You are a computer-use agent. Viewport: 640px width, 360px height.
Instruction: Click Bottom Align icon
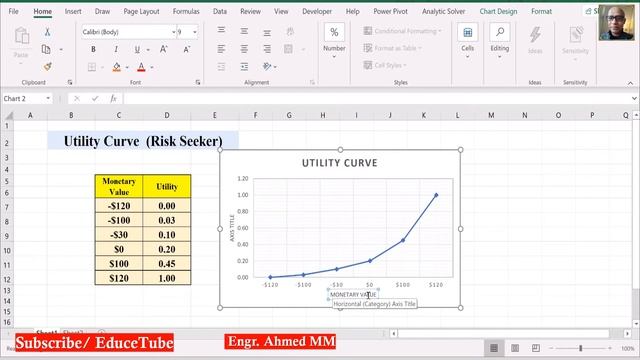(267, 32)
